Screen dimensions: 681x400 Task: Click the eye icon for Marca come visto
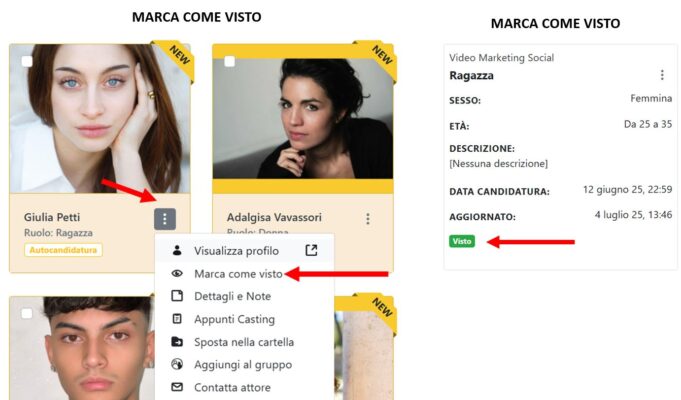click(x=177, y=273)
